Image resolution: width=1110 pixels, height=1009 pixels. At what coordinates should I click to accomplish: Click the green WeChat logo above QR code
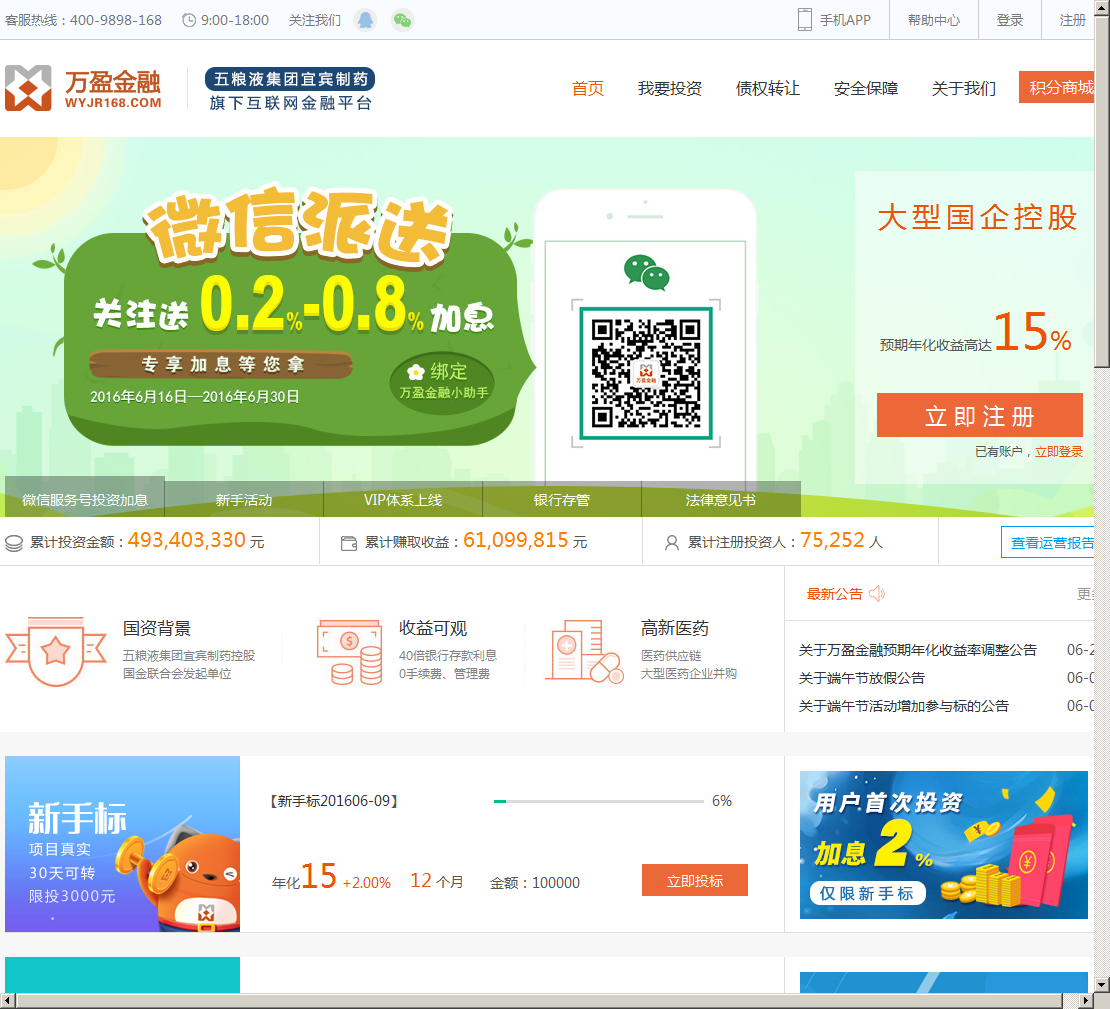(646, 273)
